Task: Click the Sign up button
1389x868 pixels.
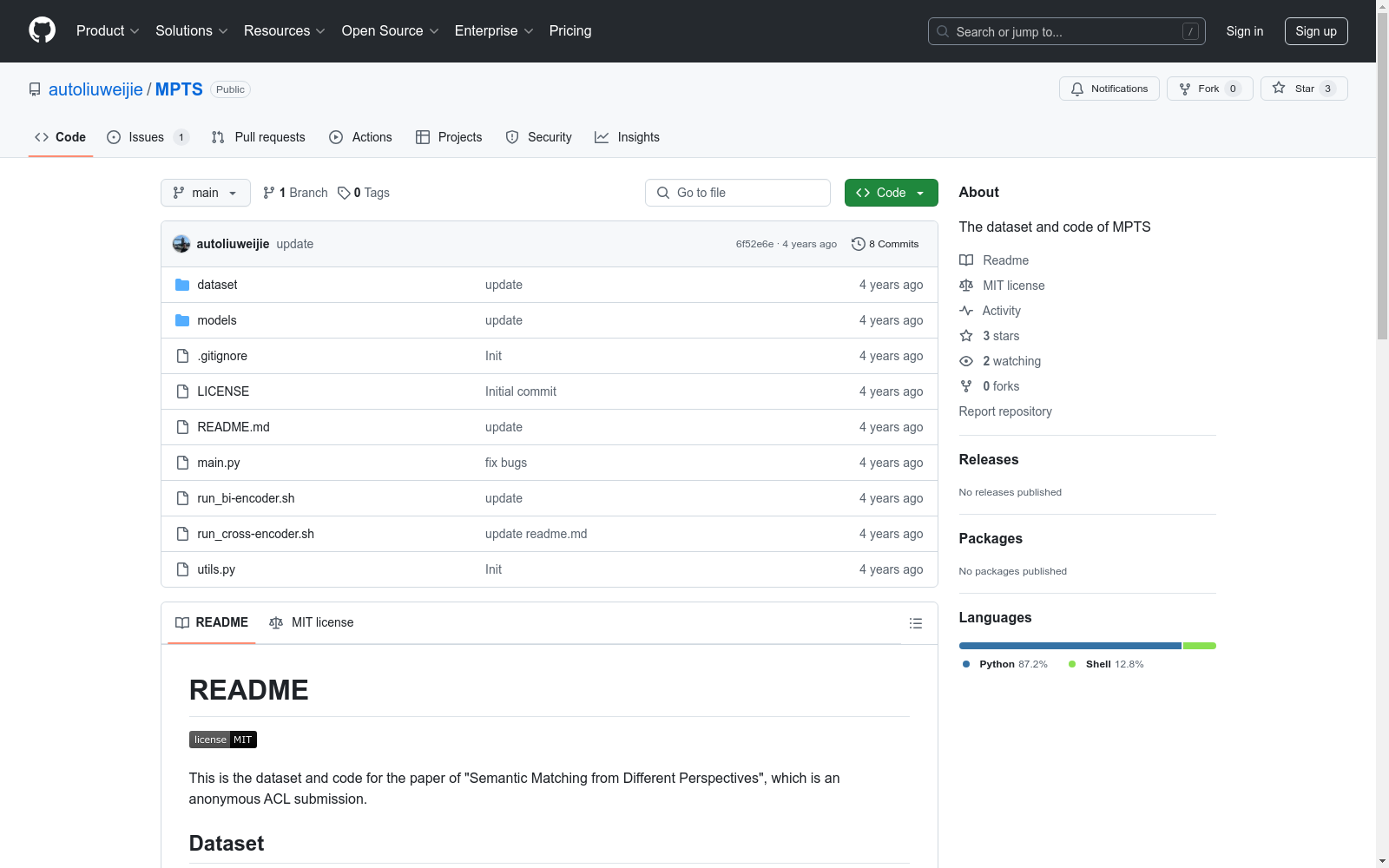Action: click(x=1316, y=31)
